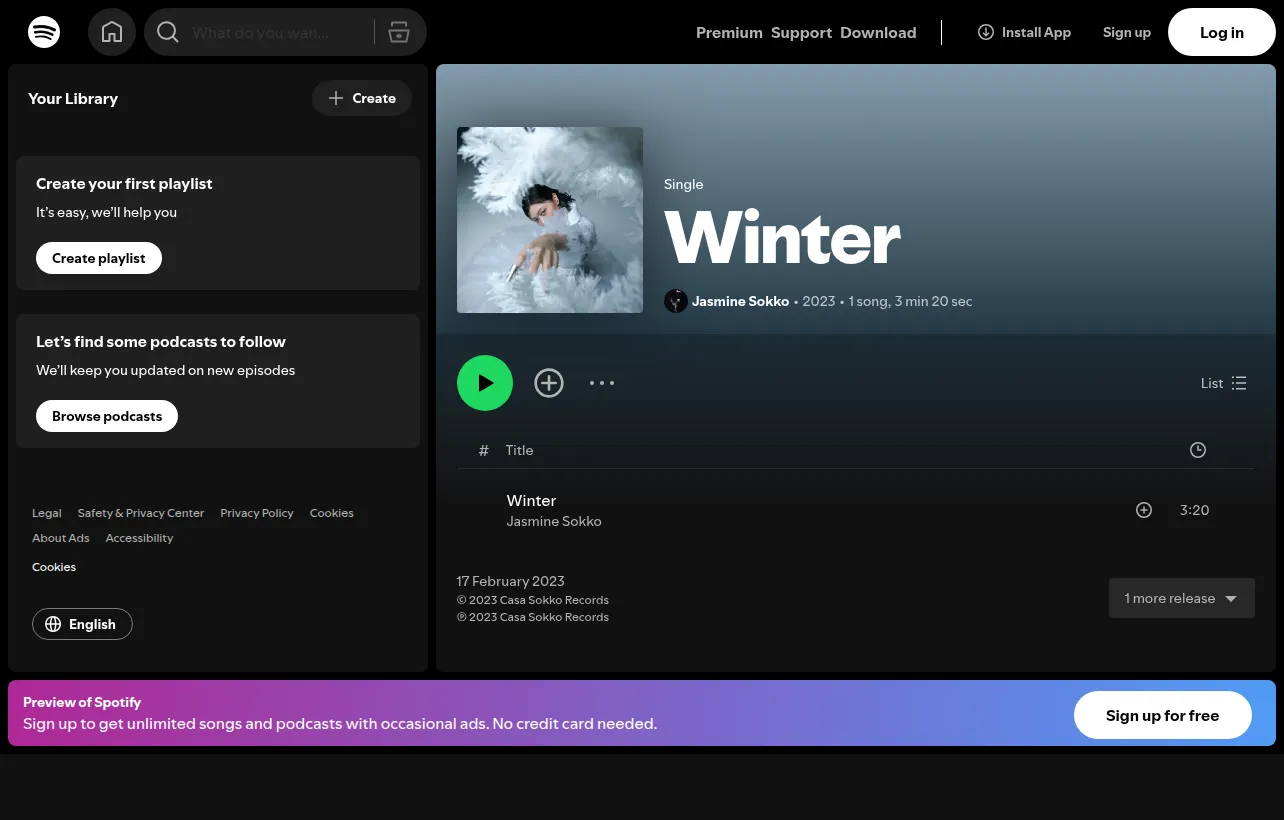1284x820 pixels.
Task: Select the Winter track title
Action: [531, 500]
